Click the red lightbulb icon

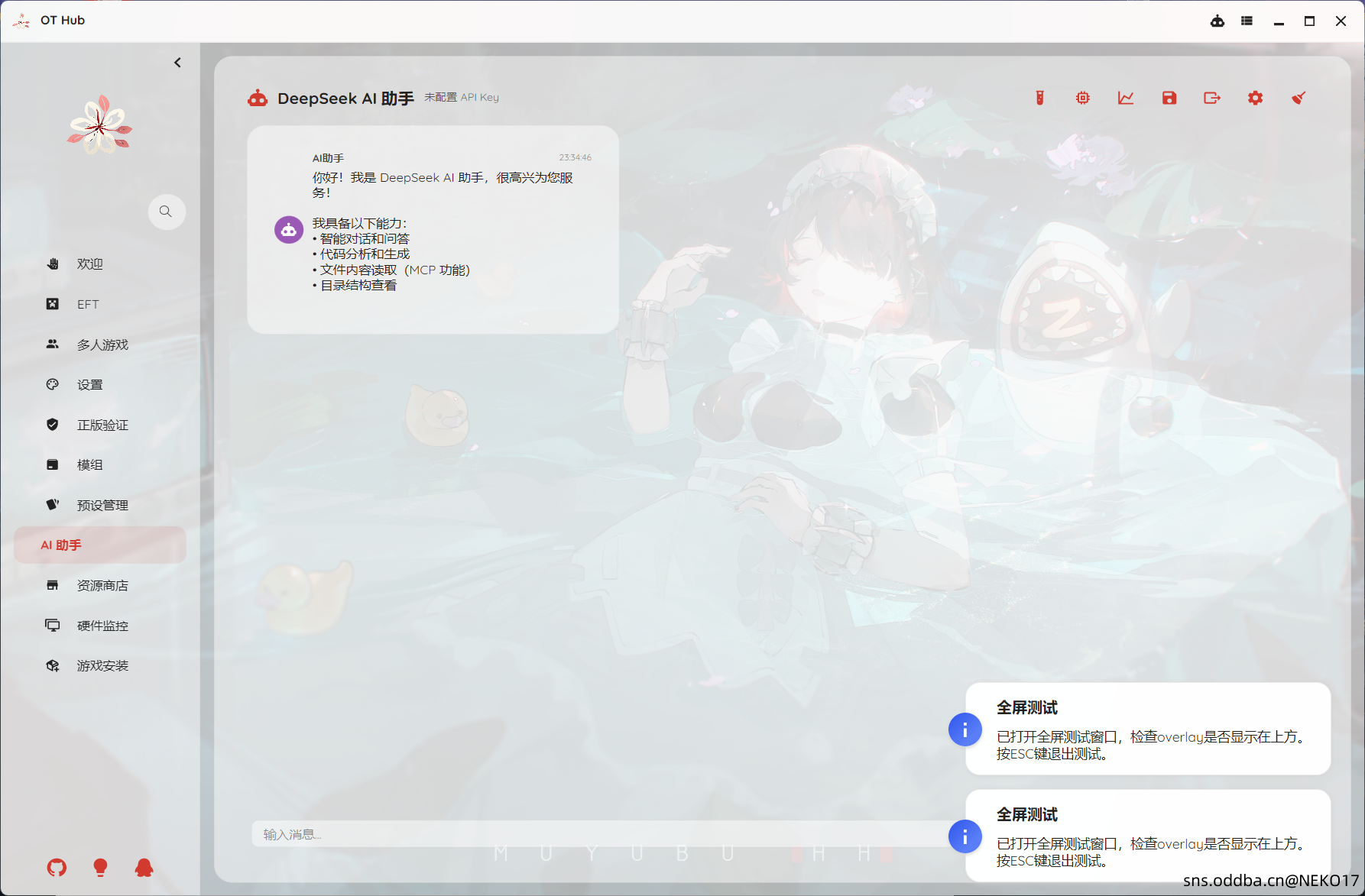click(100, 868)
